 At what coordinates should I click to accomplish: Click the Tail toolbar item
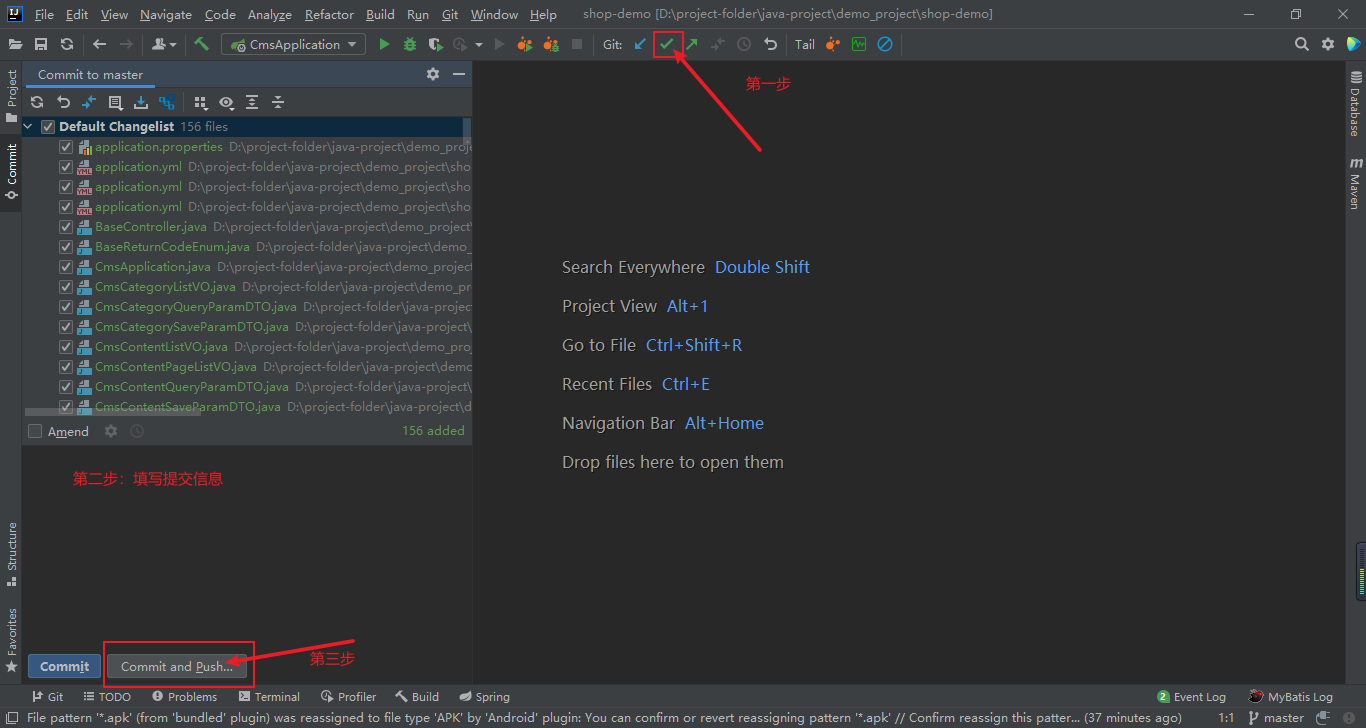(x=805, y=44)
